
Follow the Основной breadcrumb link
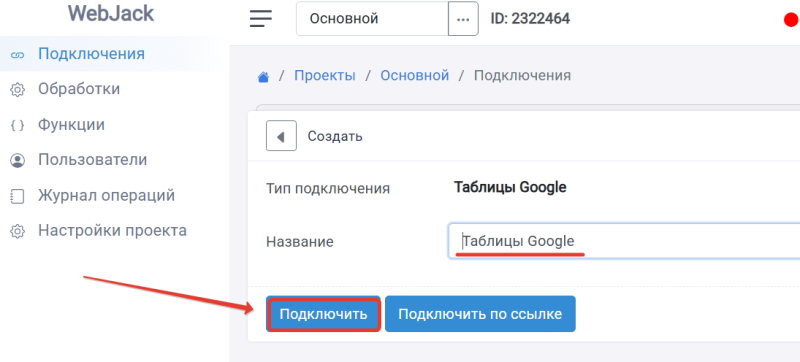[415, 75]
